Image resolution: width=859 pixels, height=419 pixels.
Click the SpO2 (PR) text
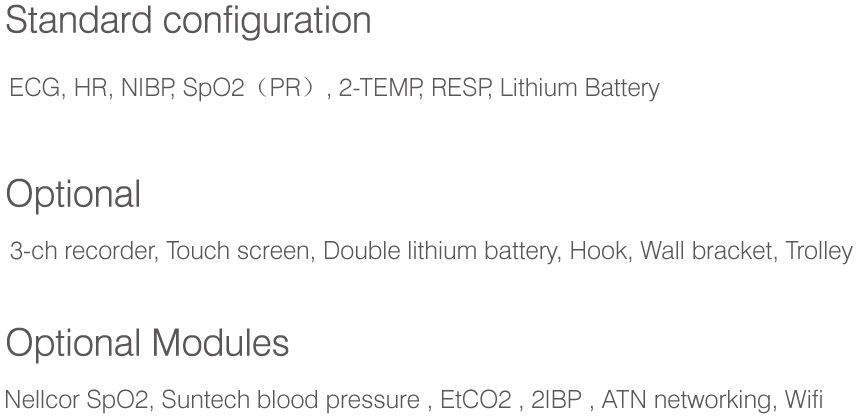pyautogui.click(x=249, y=89)
